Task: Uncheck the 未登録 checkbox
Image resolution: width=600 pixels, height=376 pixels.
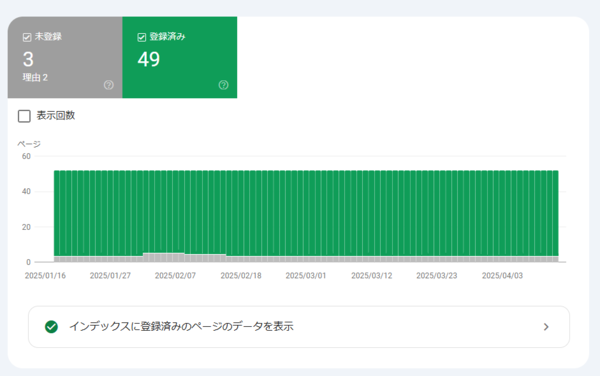Action: [27, 37]
